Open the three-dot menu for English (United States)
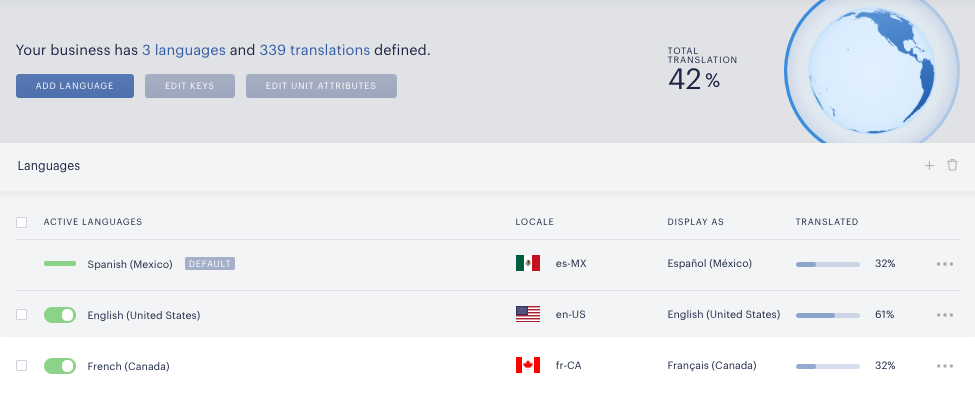Screen dimensions: 975x395 [x=945, y=315]
